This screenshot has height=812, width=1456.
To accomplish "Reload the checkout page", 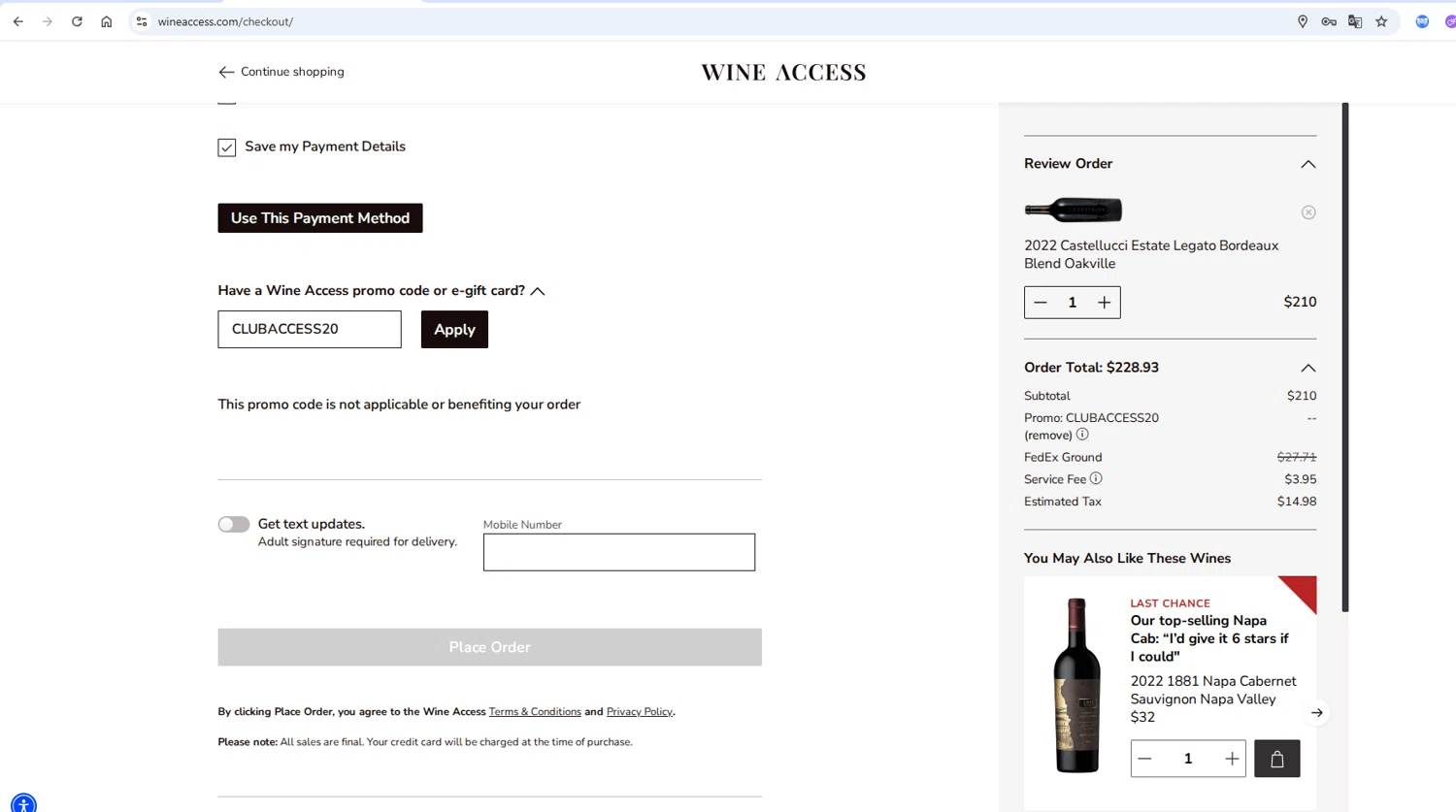I will coord(77,21).
